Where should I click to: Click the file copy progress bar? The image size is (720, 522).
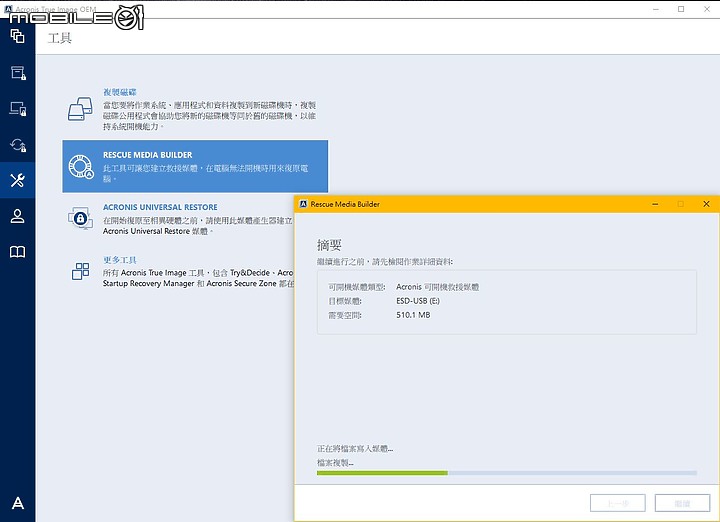pyautogui.click(x=506, y=472)
